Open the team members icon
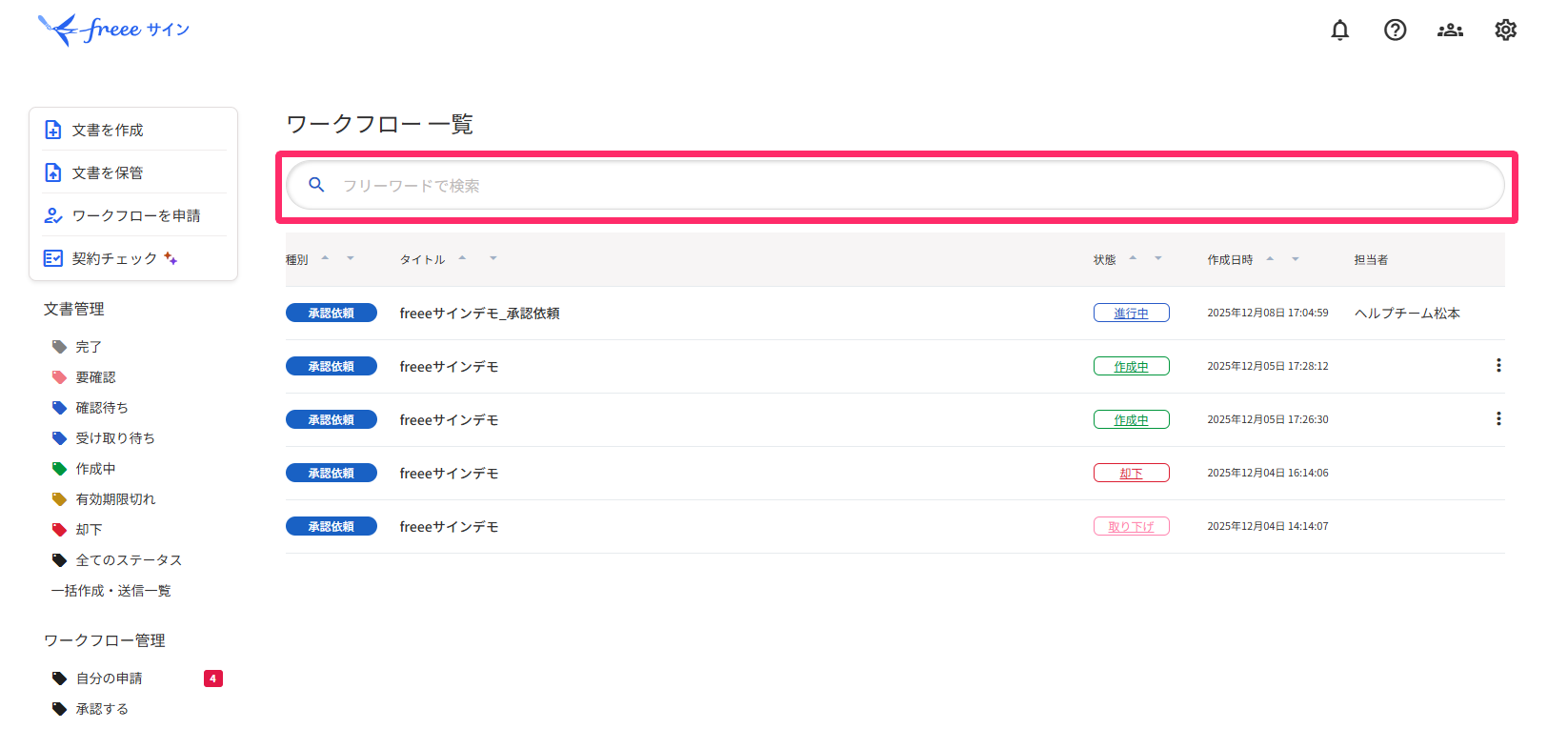The width and height of the screenshot is (1568, 729). 1450,30
